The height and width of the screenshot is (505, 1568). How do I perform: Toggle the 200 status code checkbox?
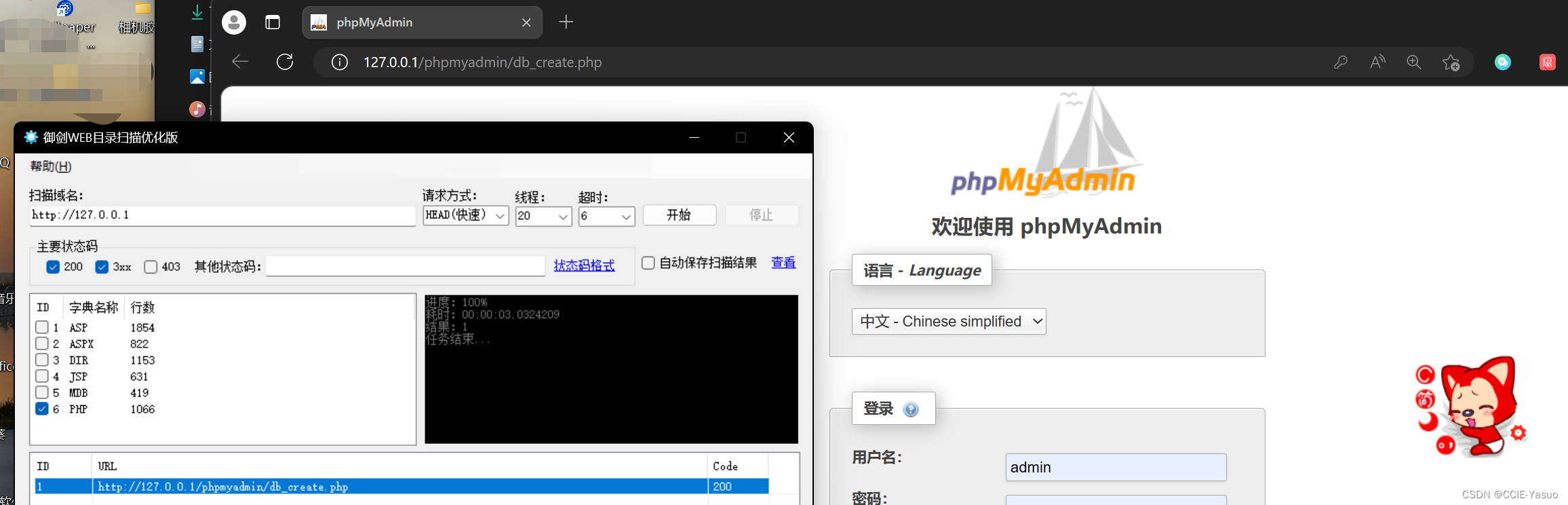click(x=53, y=267)
